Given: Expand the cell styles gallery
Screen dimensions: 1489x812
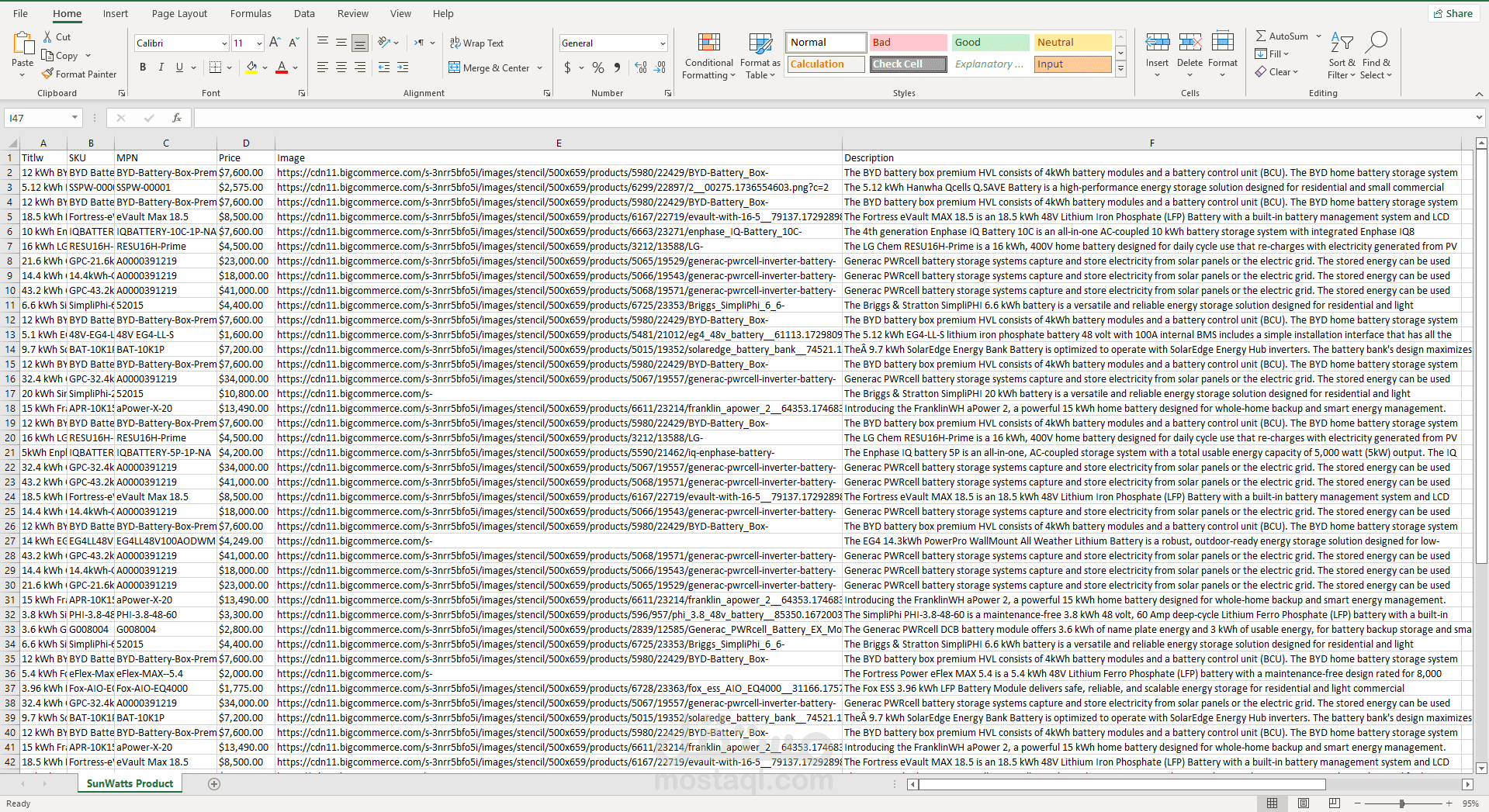Looking at the screenshot, I should (1120, 68).
